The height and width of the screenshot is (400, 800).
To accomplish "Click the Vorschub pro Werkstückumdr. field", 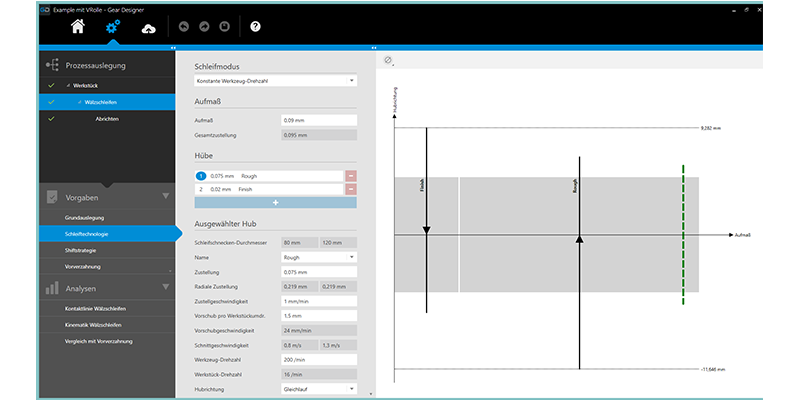I will (x=319, y=316).
